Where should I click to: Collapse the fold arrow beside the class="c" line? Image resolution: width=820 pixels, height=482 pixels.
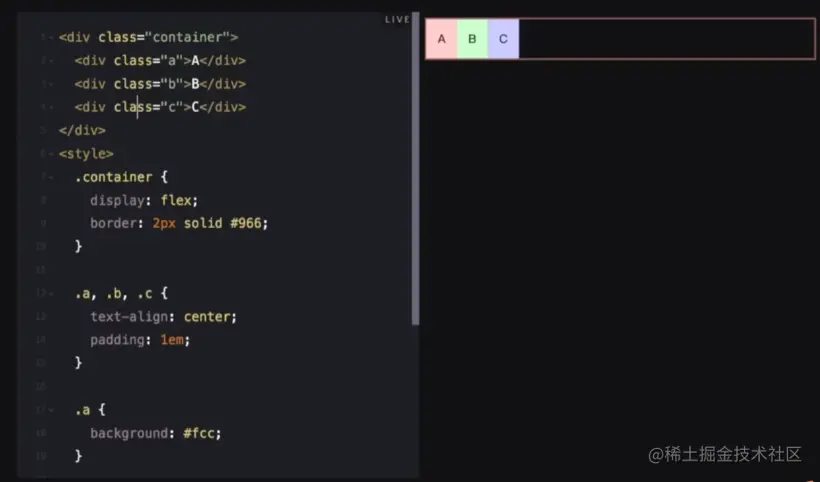click(51, 107)
